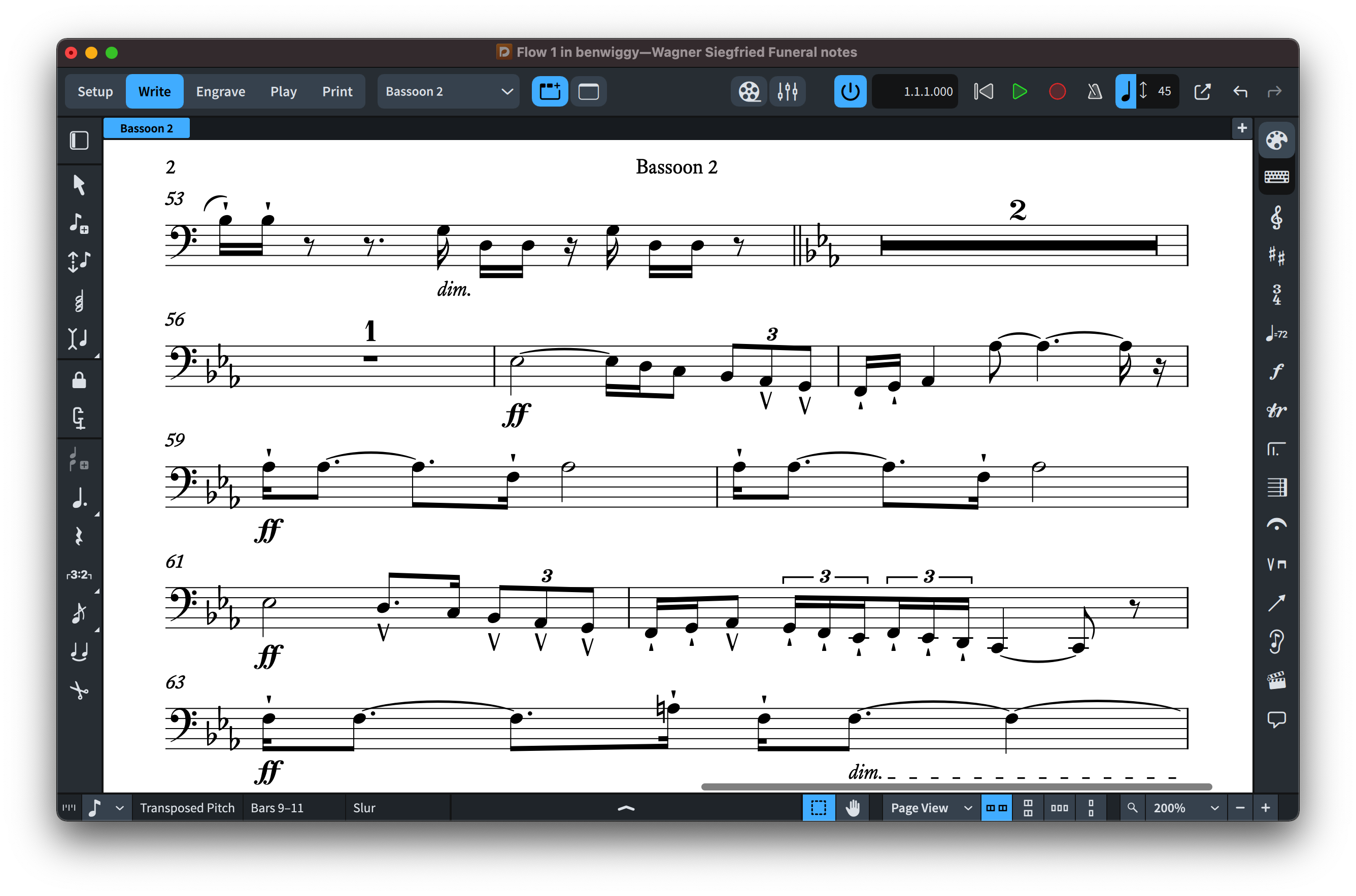Switch to Print mode
This screenshot has height=896, width=1356.
point(337,91)
